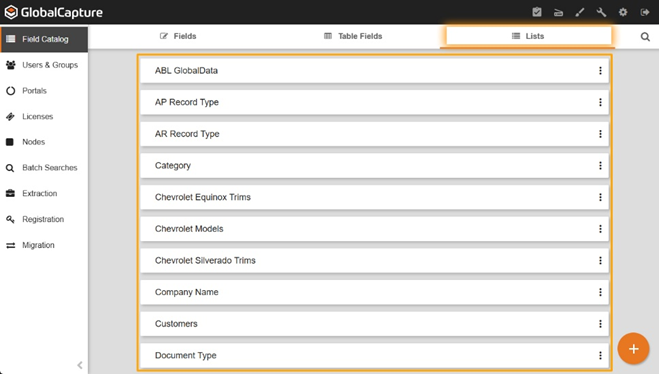Open Batch Searches in sidebar
Screen dimensions: 659x374
[x=44, y=168]
